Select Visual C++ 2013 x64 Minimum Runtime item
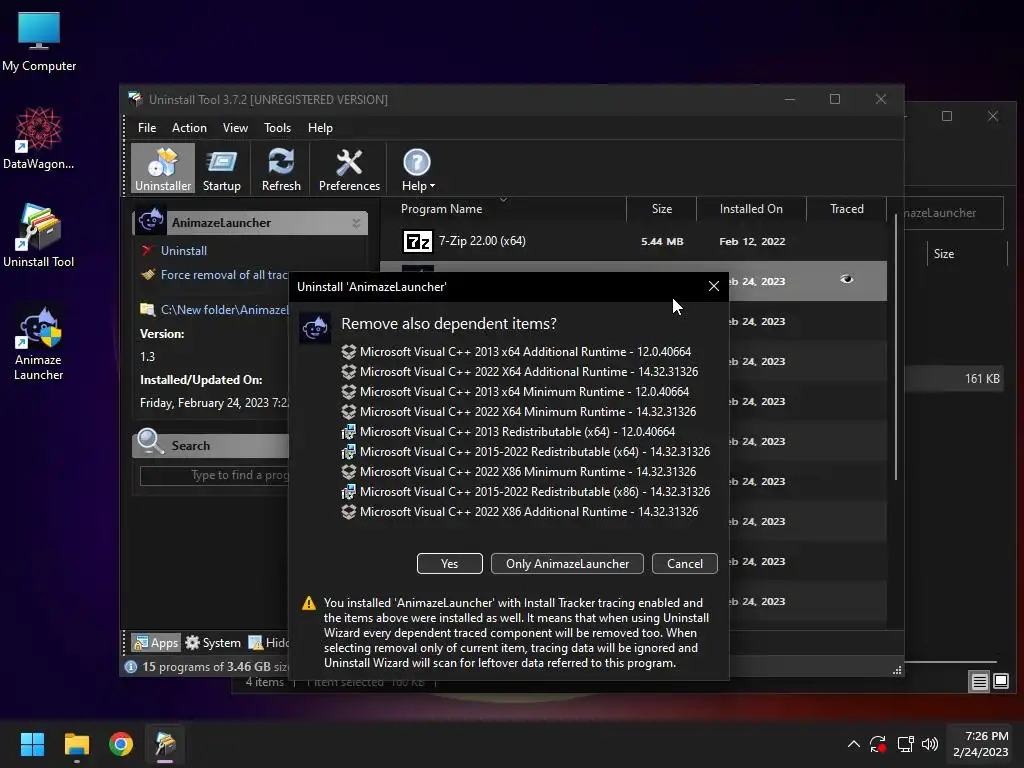 coord(515,392)
